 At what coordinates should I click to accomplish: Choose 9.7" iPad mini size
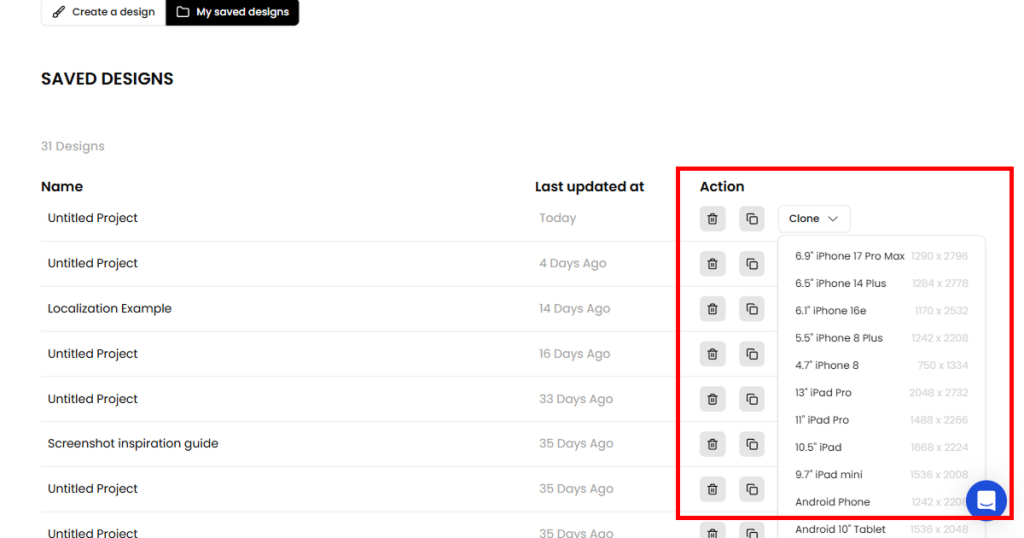pos(881,475)
